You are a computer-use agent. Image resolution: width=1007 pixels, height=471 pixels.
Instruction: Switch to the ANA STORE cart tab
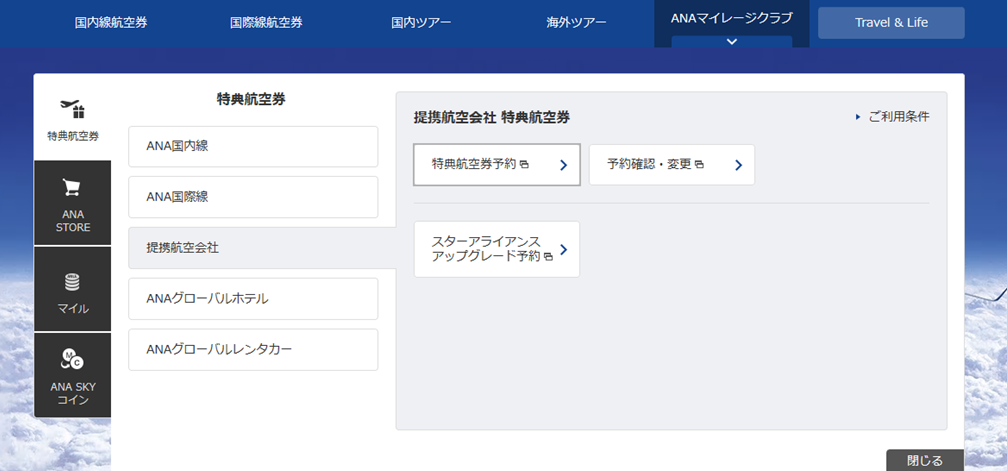click(73, 203)
